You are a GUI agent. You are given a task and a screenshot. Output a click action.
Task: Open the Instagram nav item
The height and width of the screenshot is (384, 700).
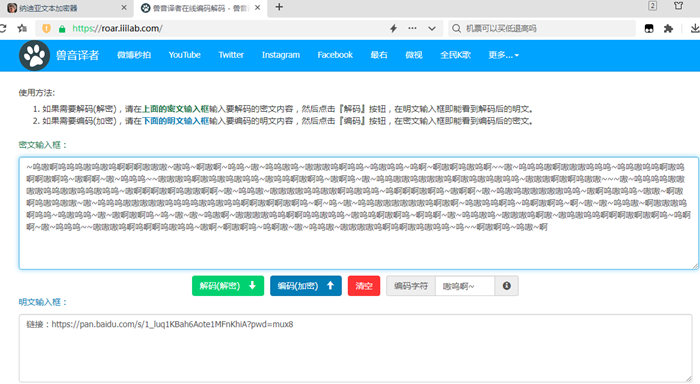(x=281, y=55)
